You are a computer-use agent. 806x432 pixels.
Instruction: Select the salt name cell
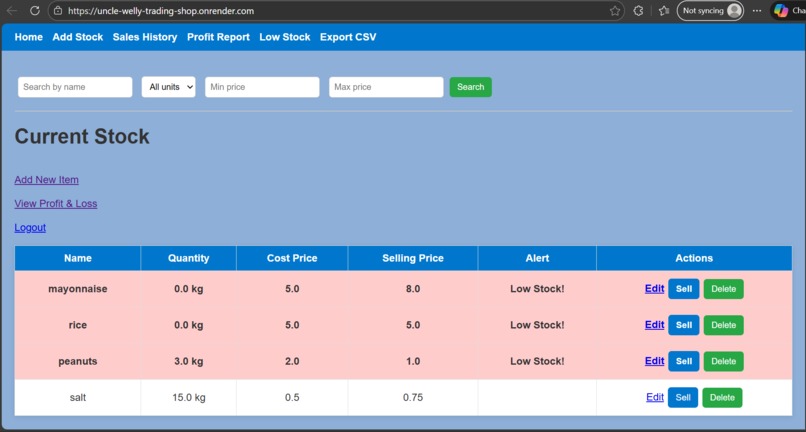click(78, 398)
